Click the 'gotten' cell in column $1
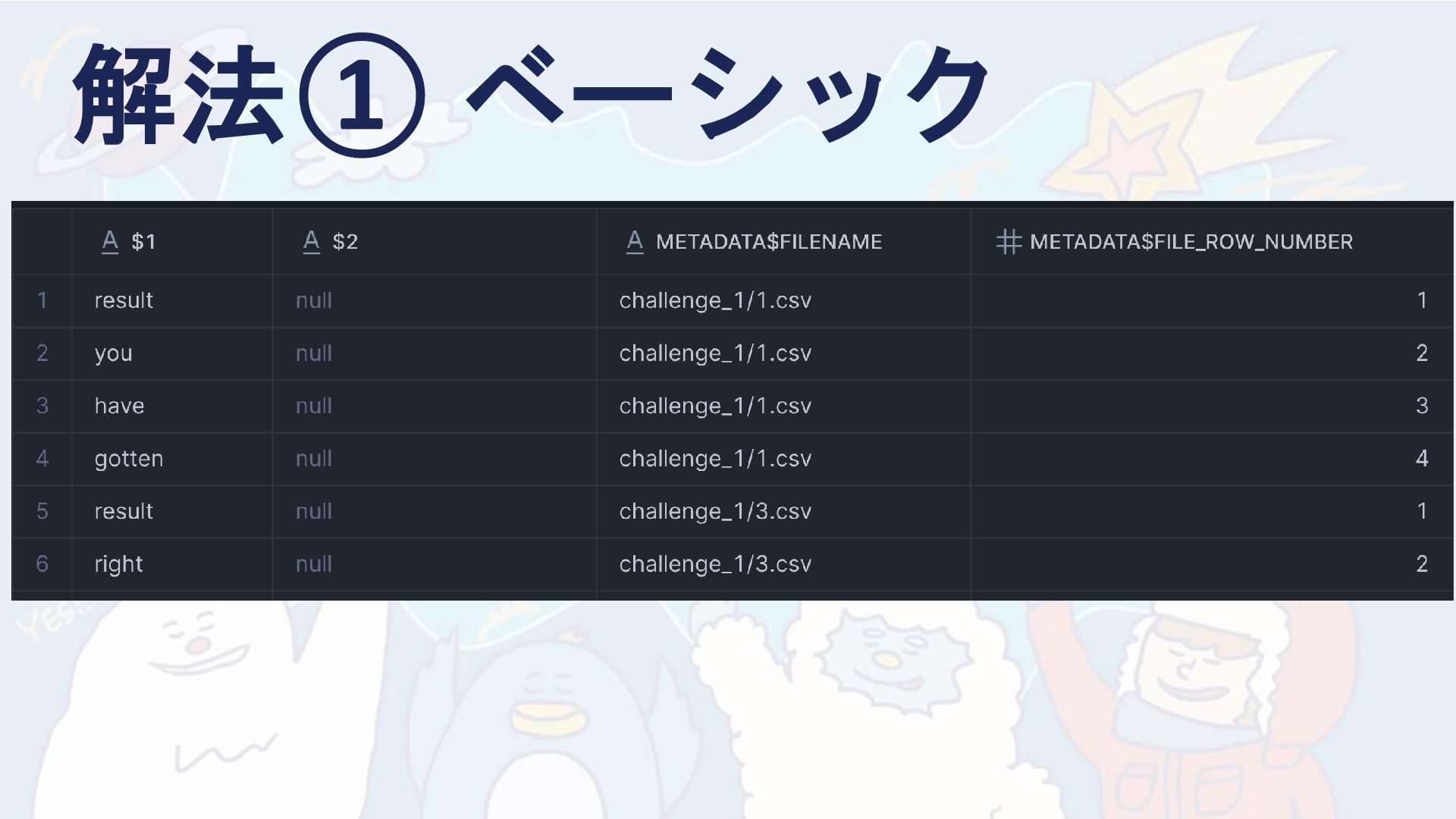This screenshot has width=1456, height=819. pos(172,459)
